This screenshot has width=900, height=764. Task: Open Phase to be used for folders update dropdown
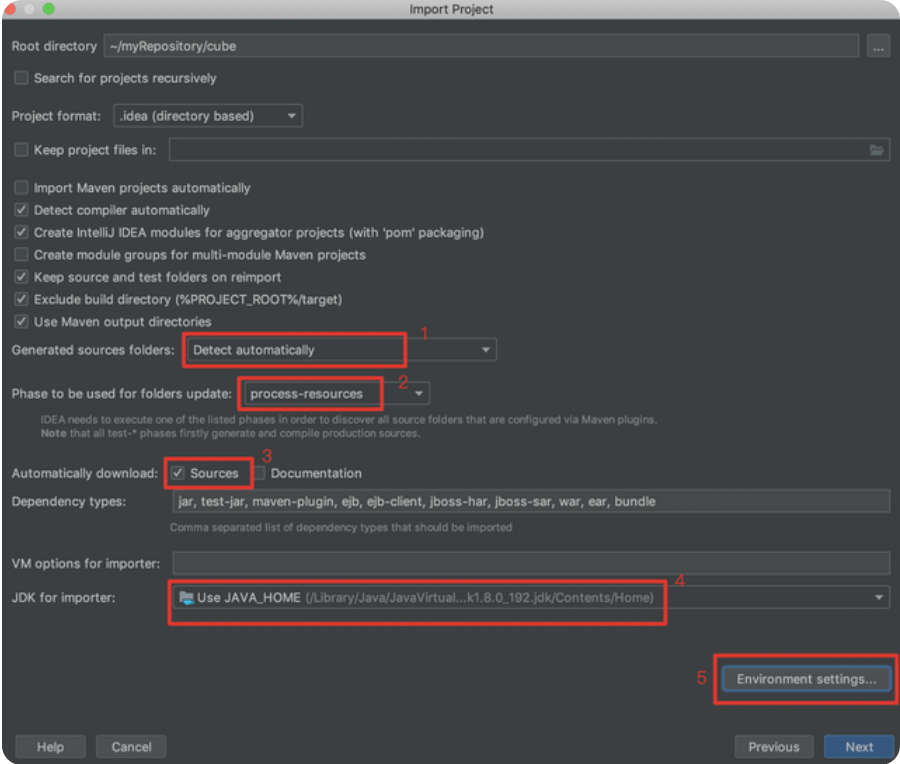point(336,394)
